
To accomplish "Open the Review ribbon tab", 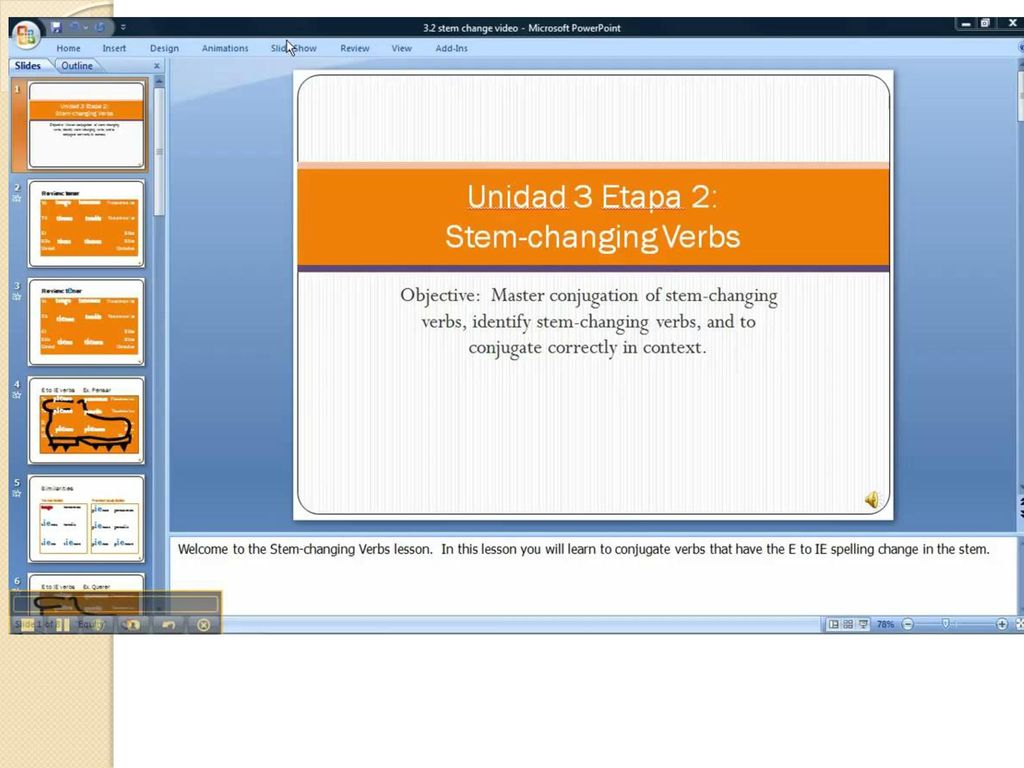I will click(355, 48).
